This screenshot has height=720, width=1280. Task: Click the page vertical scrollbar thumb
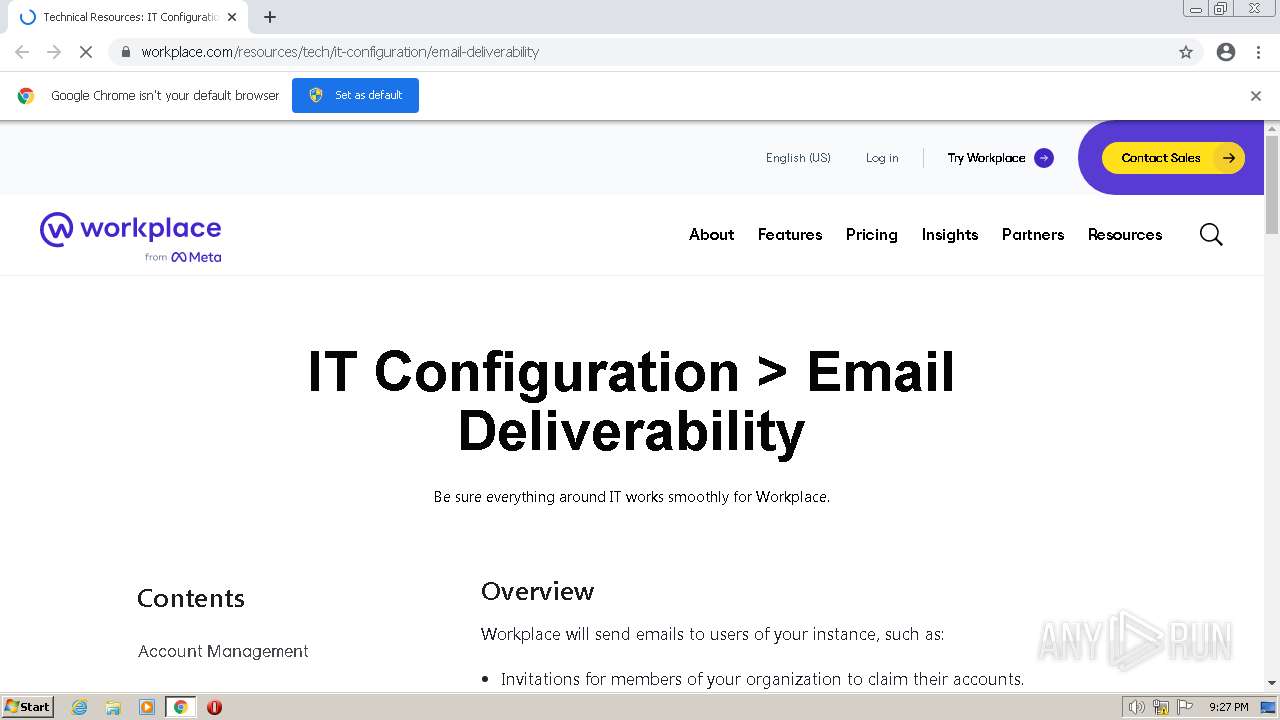pyautogui.click(x=1272, y=185)
